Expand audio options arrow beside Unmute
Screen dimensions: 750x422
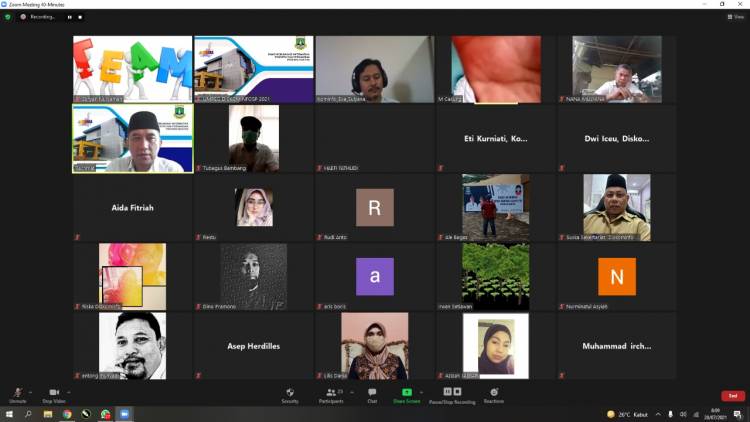[x=30, y=392]
